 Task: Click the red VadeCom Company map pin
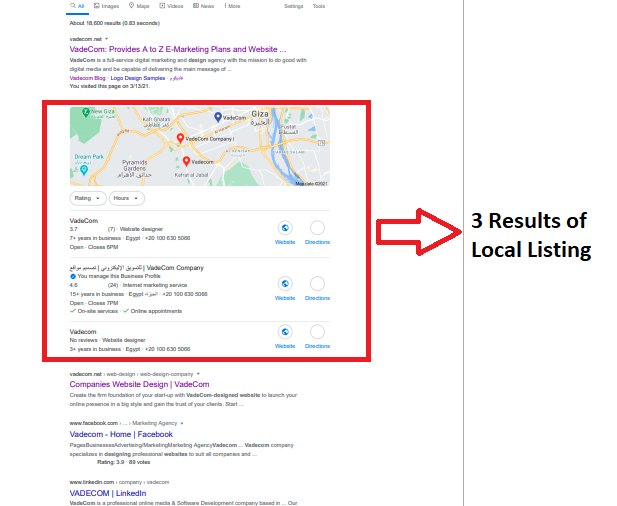[x=180, y=138]
